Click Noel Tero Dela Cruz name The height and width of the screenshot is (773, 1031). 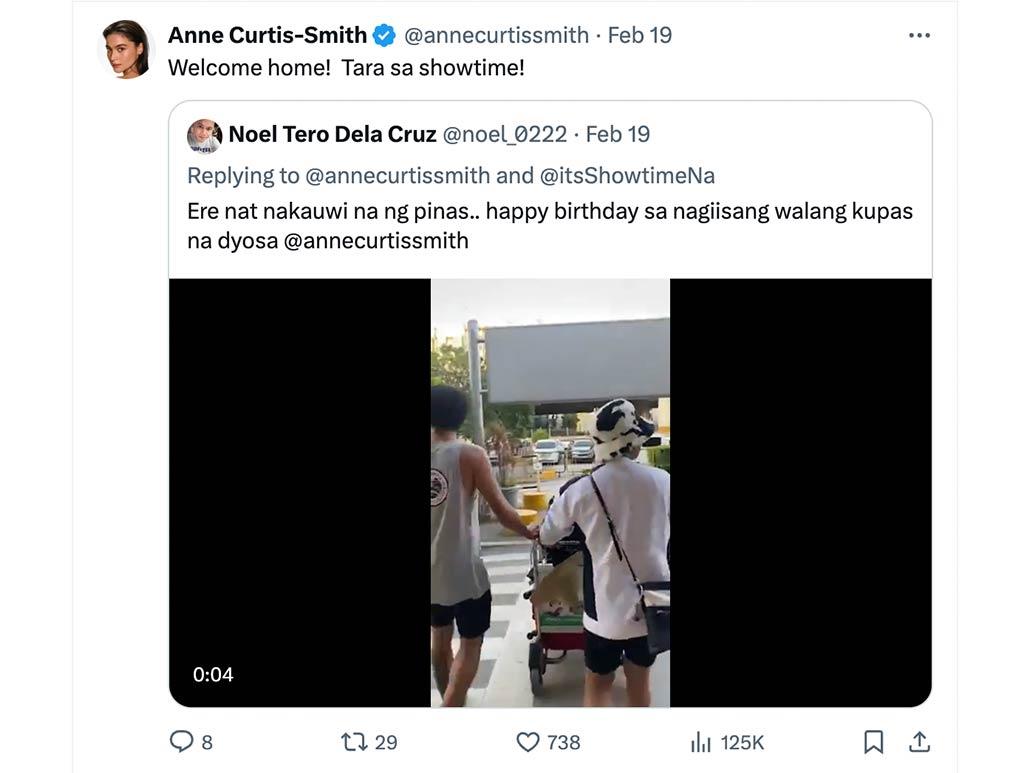coord(332,135)
